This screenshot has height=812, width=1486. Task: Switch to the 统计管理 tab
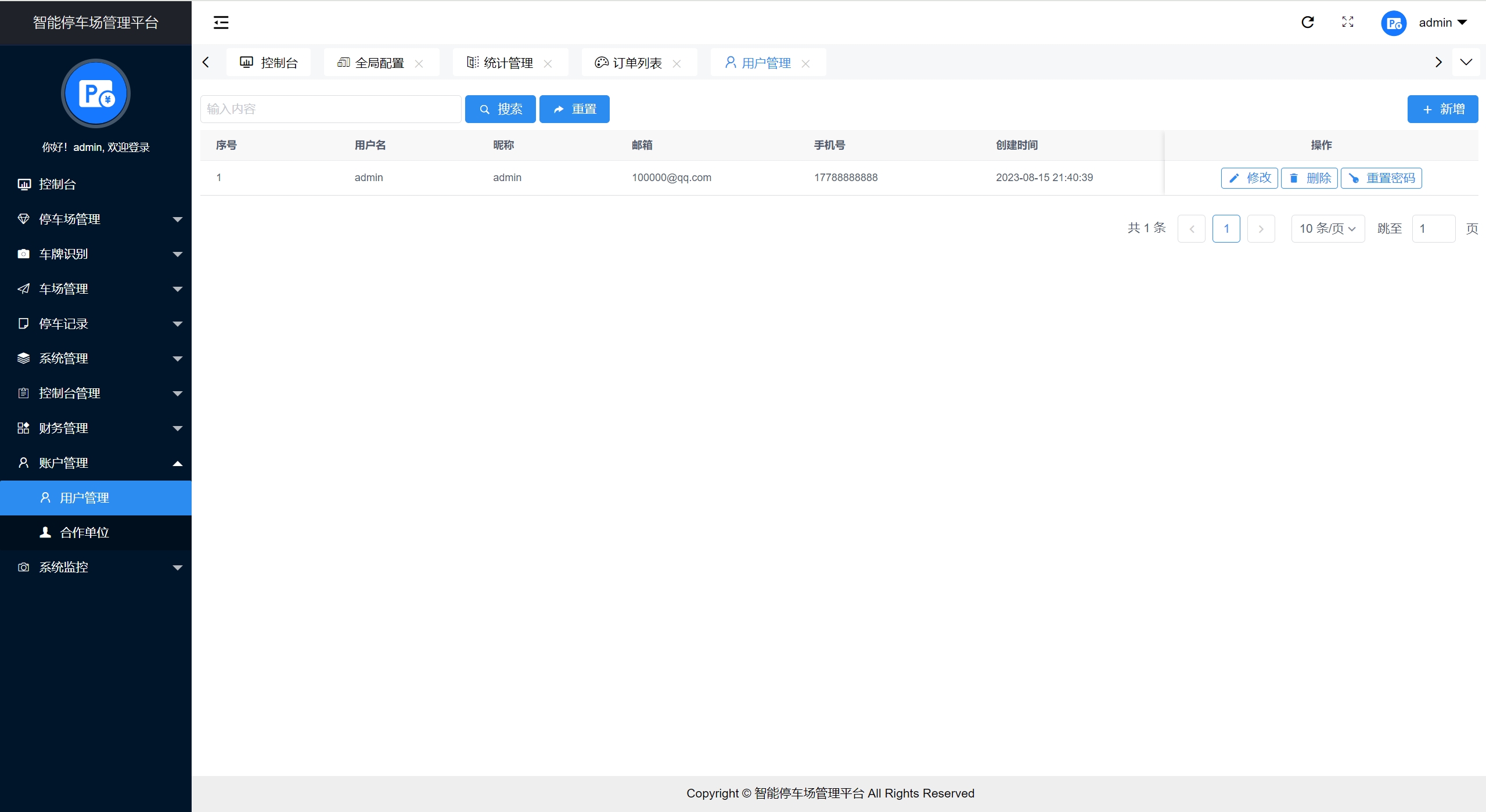[x=508, y=63]
